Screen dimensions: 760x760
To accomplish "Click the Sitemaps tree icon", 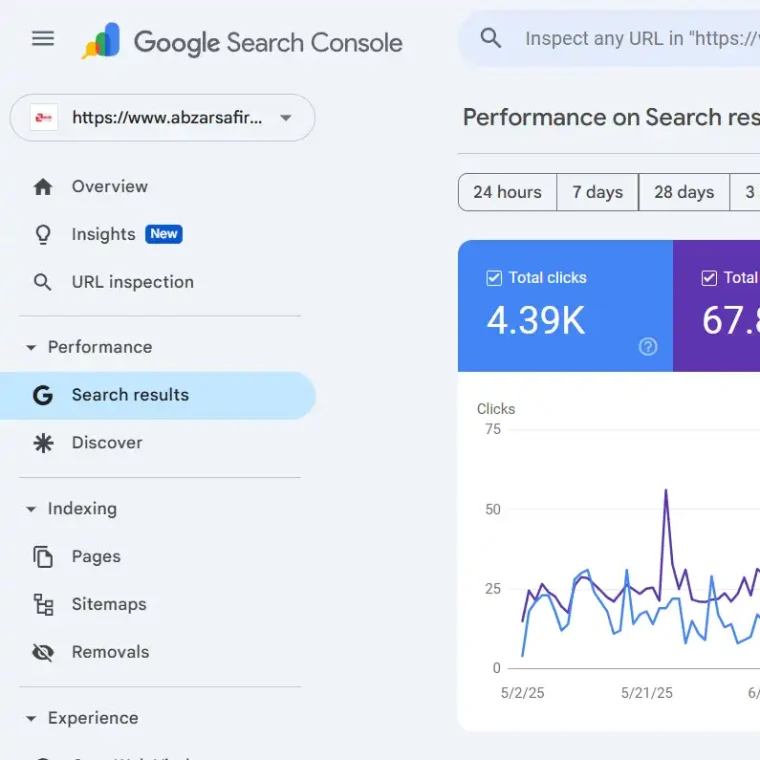I will [43, 605].
